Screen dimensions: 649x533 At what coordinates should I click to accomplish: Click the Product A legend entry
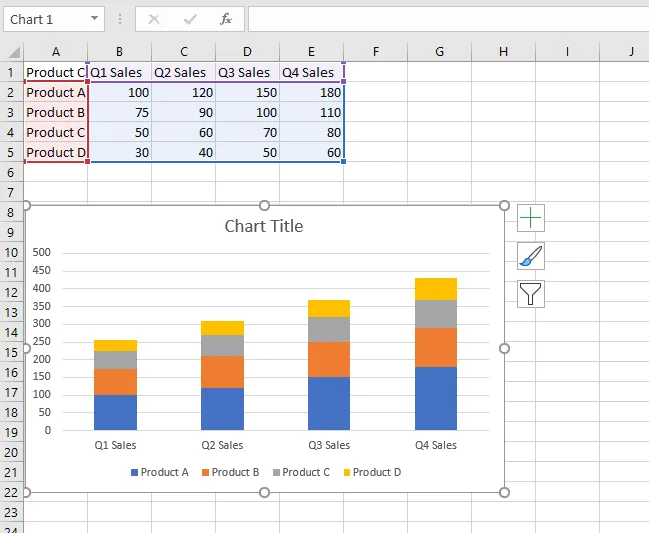tap(159, 472)
